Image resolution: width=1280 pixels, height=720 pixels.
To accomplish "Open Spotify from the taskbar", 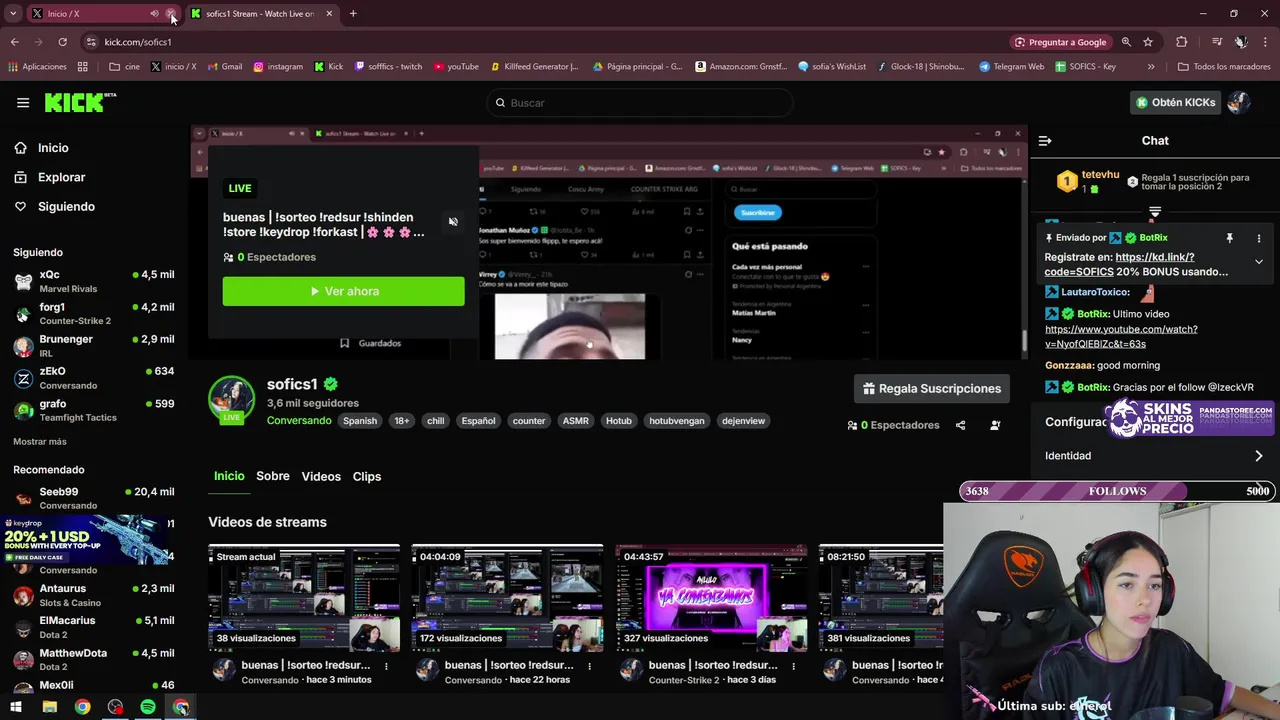I will (148, 707).
